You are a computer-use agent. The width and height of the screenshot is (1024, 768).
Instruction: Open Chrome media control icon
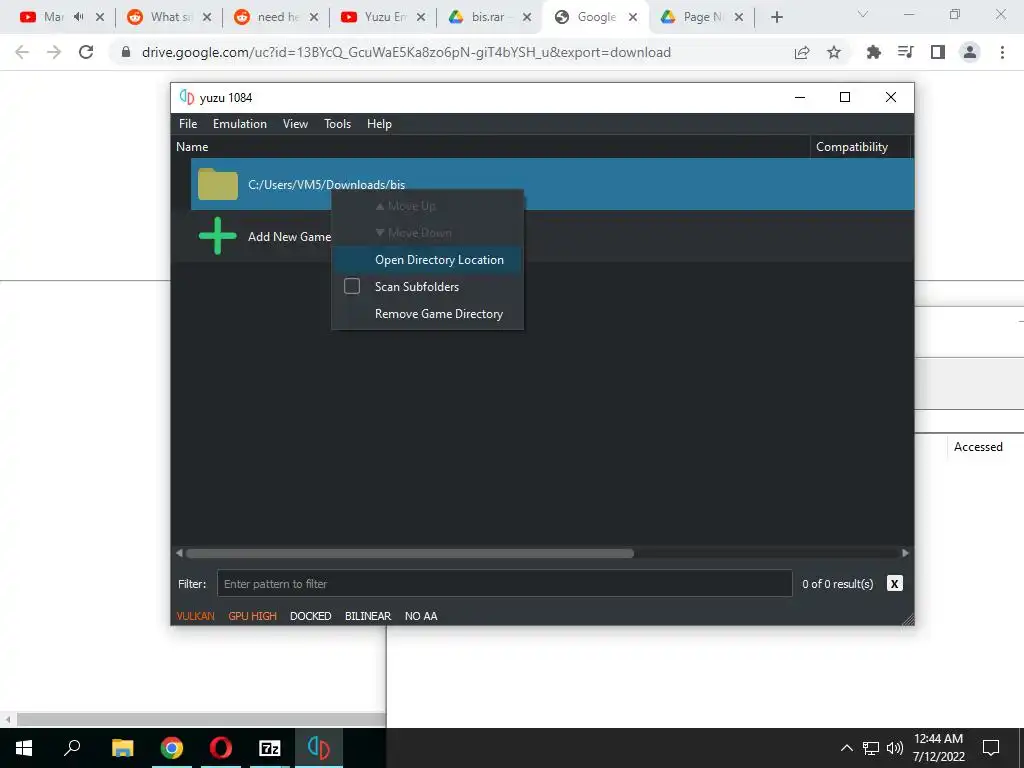pyautogui.click(x=906, y=52)
